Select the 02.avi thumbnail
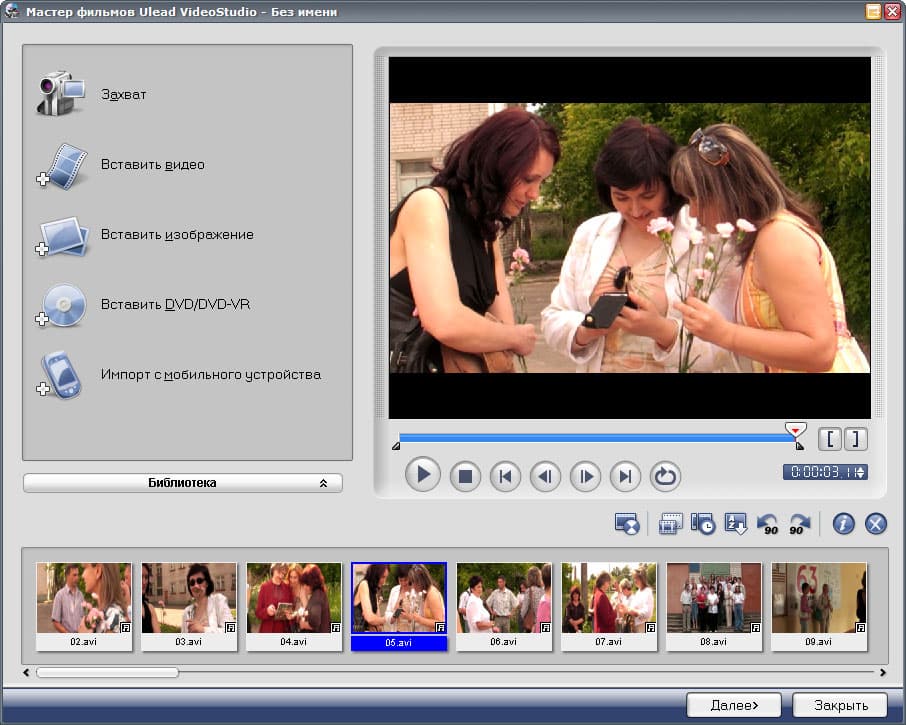Image resolution: width=906 pixels, height=725 pixels. pos(84,598)
